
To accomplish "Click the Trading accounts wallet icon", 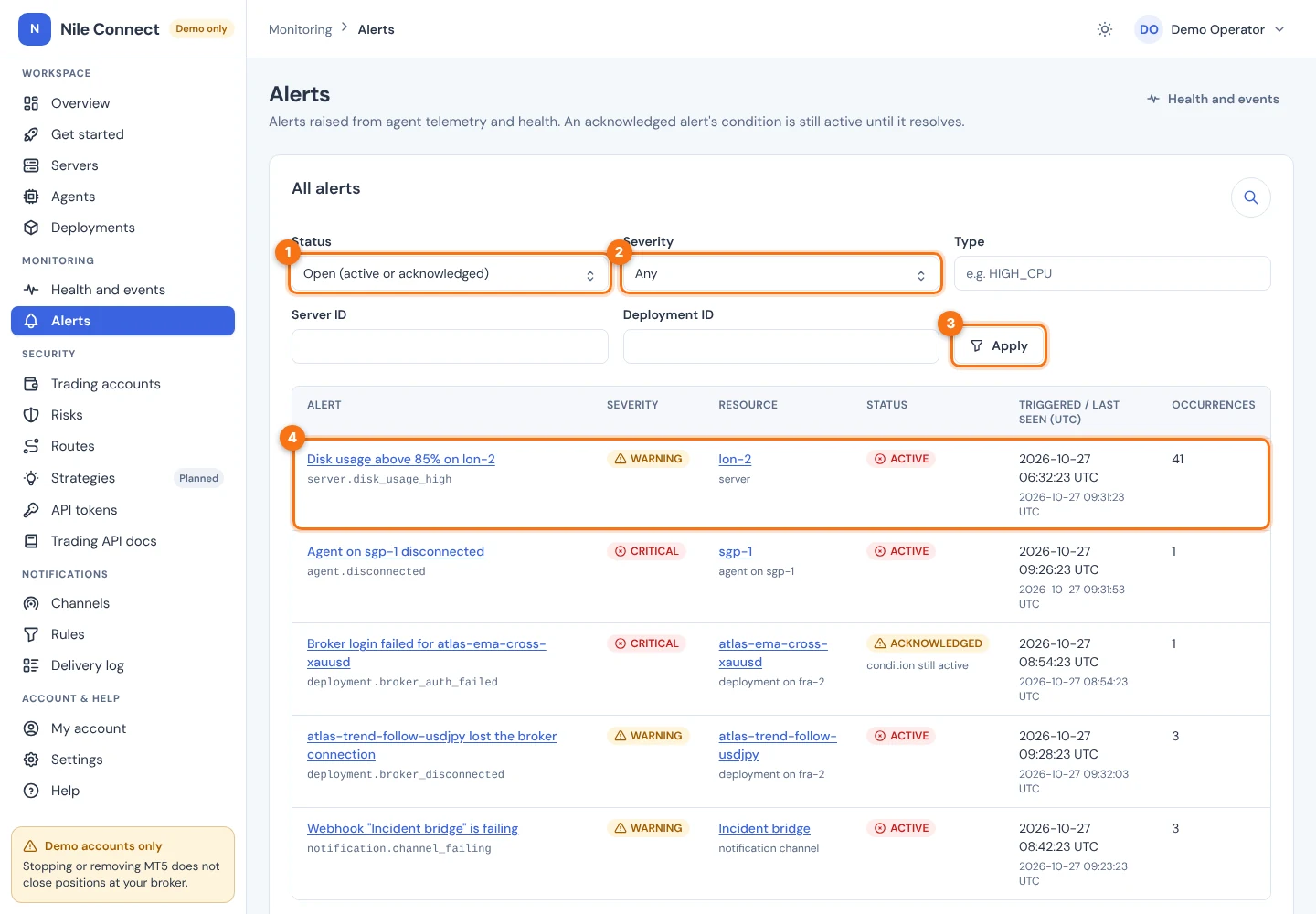I will pos(31,384).
